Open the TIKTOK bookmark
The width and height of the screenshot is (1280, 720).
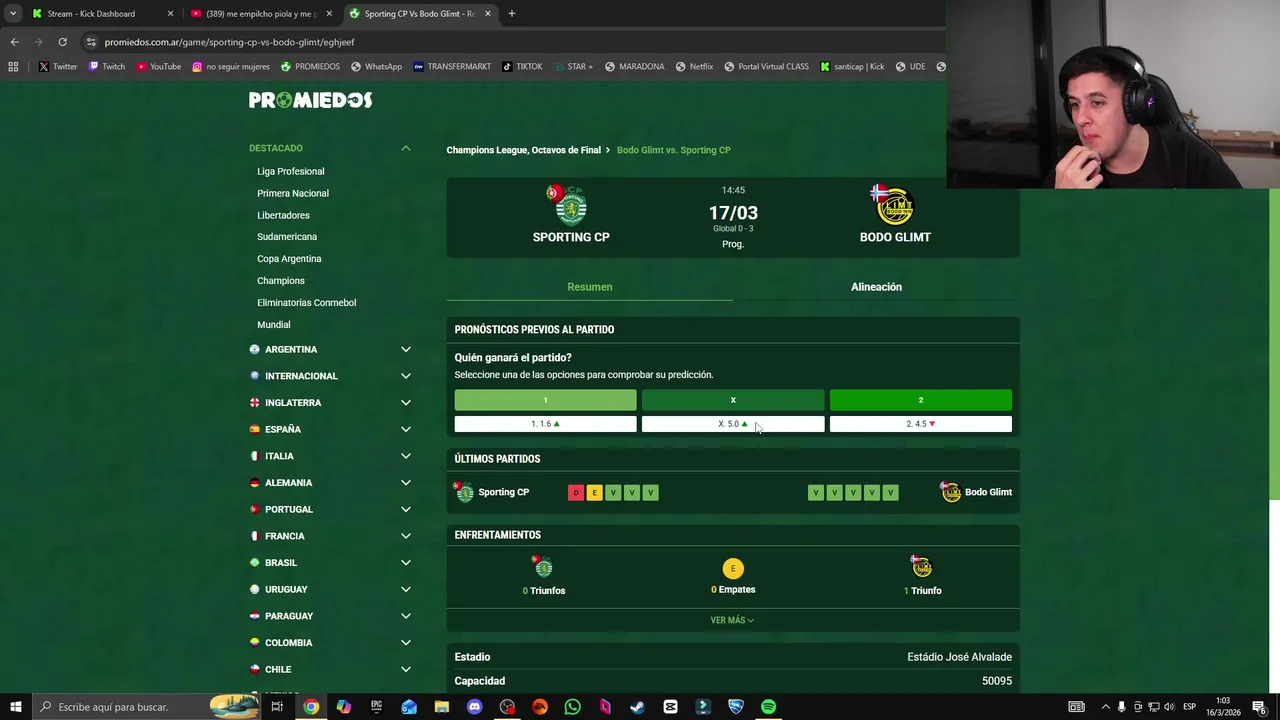point(522,67)
